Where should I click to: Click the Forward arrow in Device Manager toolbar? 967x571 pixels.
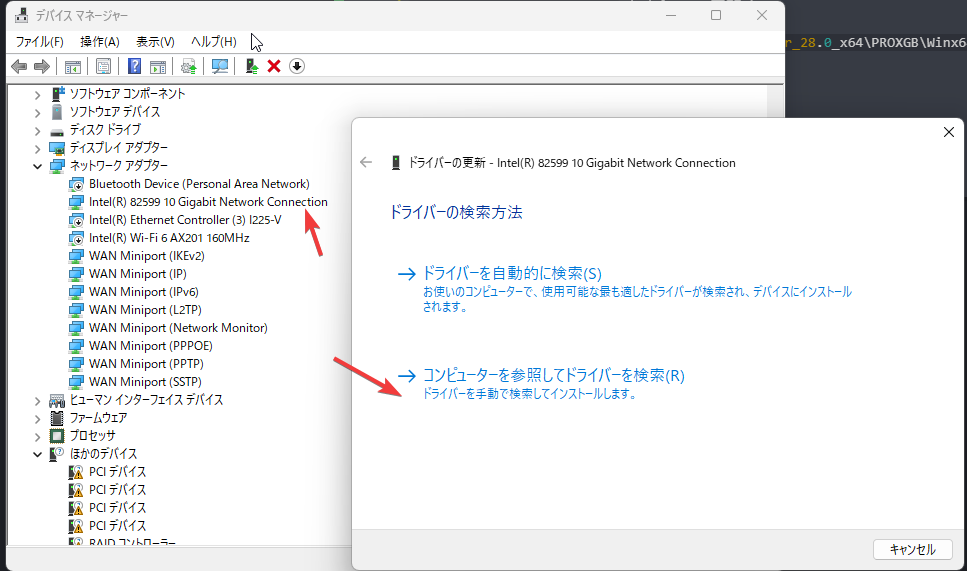point(42,66)
